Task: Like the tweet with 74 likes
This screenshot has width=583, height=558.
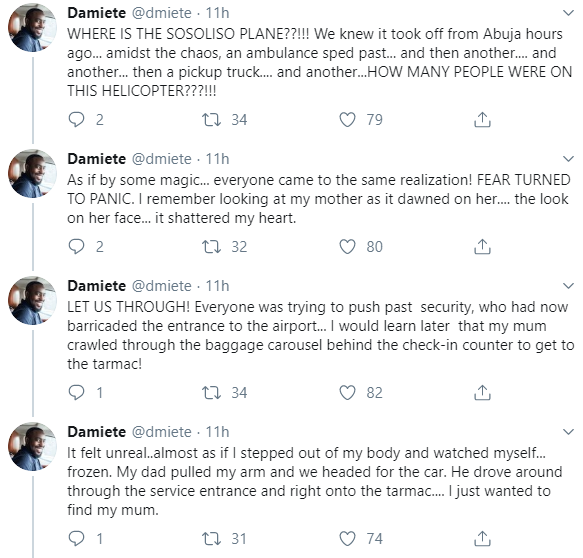Action: [x=347, y=539]
